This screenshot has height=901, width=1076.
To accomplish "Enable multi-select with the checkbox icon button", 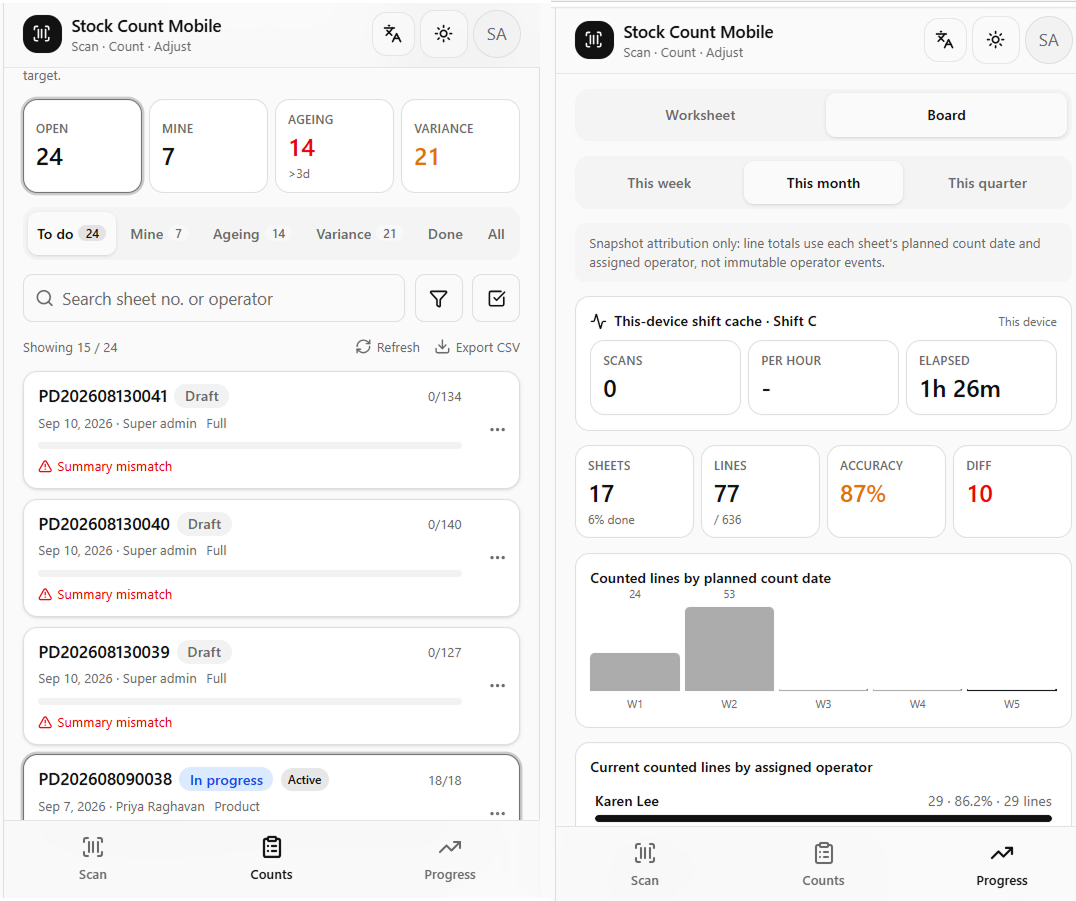I will (x=496, y=299).
